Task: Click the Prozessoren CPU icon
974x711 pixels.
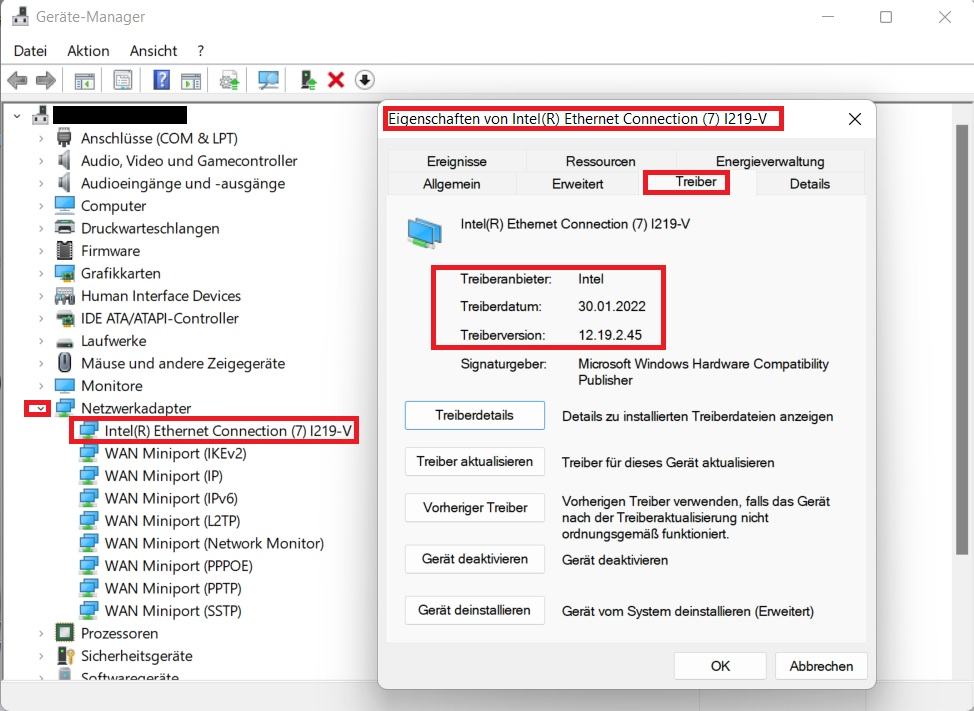Action: point(65,633)
